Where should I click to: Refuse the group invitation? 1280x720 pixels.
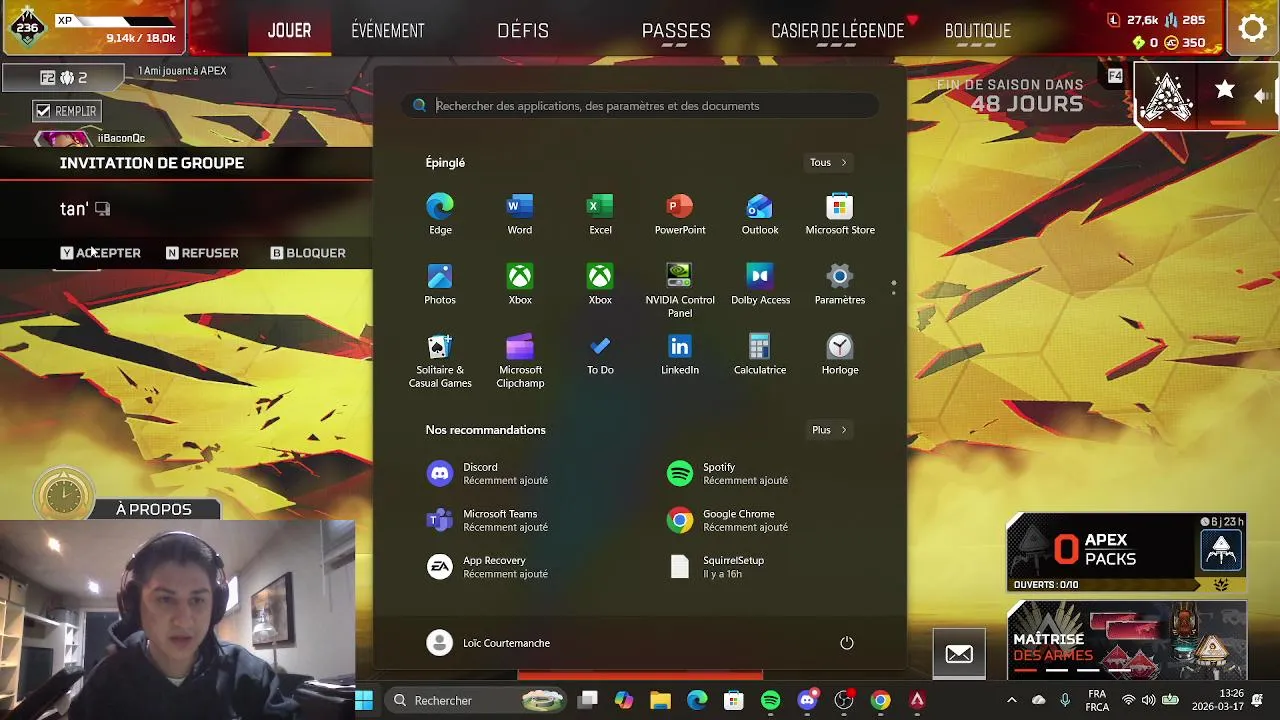[202, 253]
